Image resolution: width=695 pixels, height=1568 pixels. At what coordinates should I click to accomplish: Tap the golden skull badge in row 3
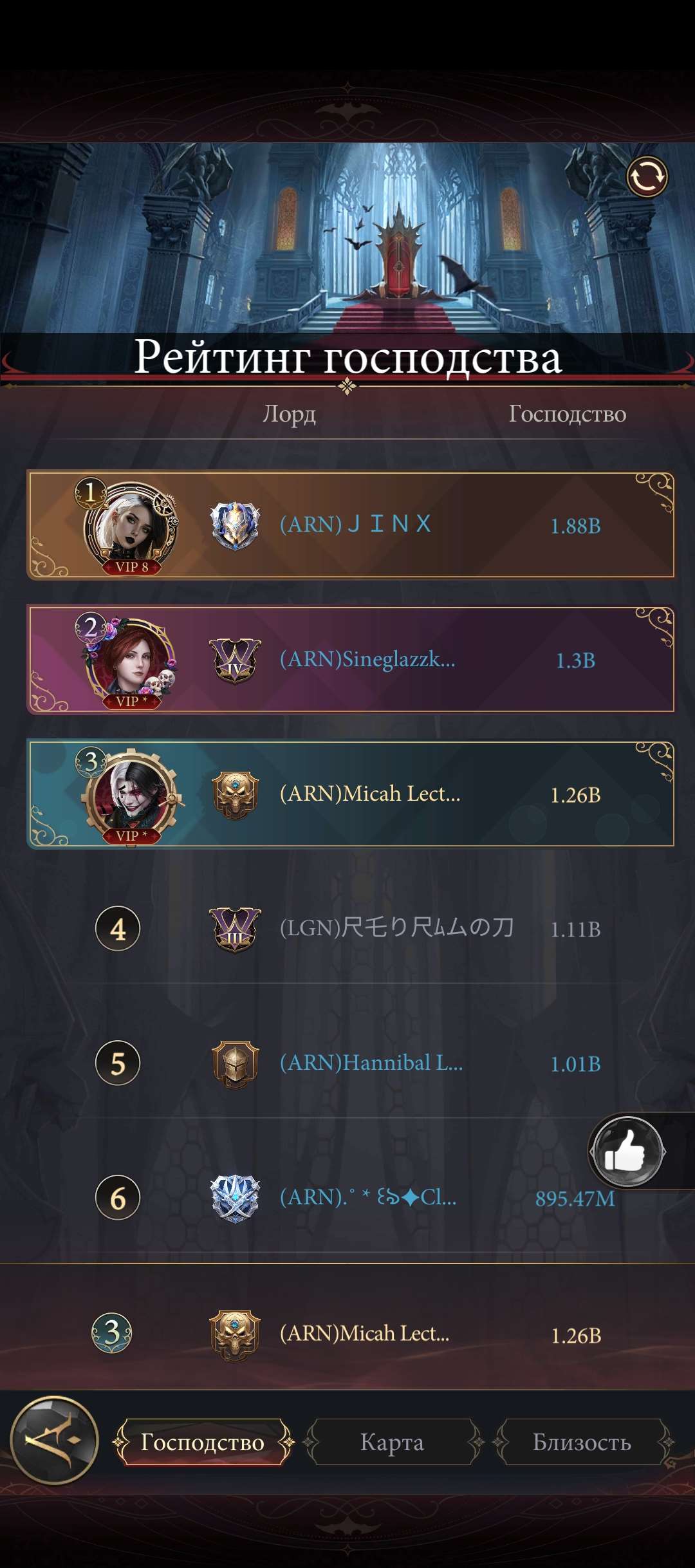point(236,795)
